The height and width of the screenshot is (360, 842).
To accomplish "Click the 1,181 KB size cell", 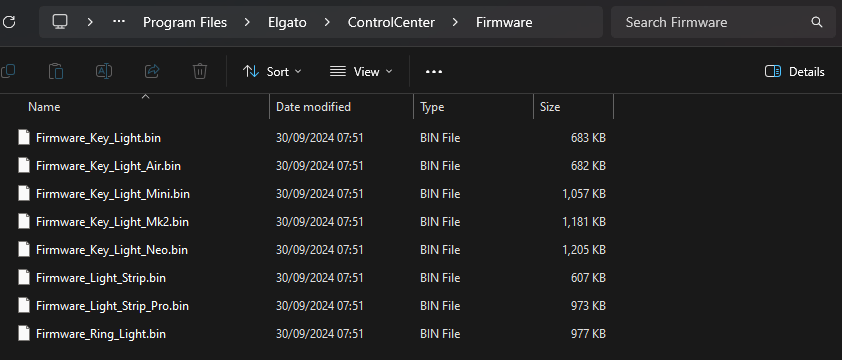I will pos(584,222).
